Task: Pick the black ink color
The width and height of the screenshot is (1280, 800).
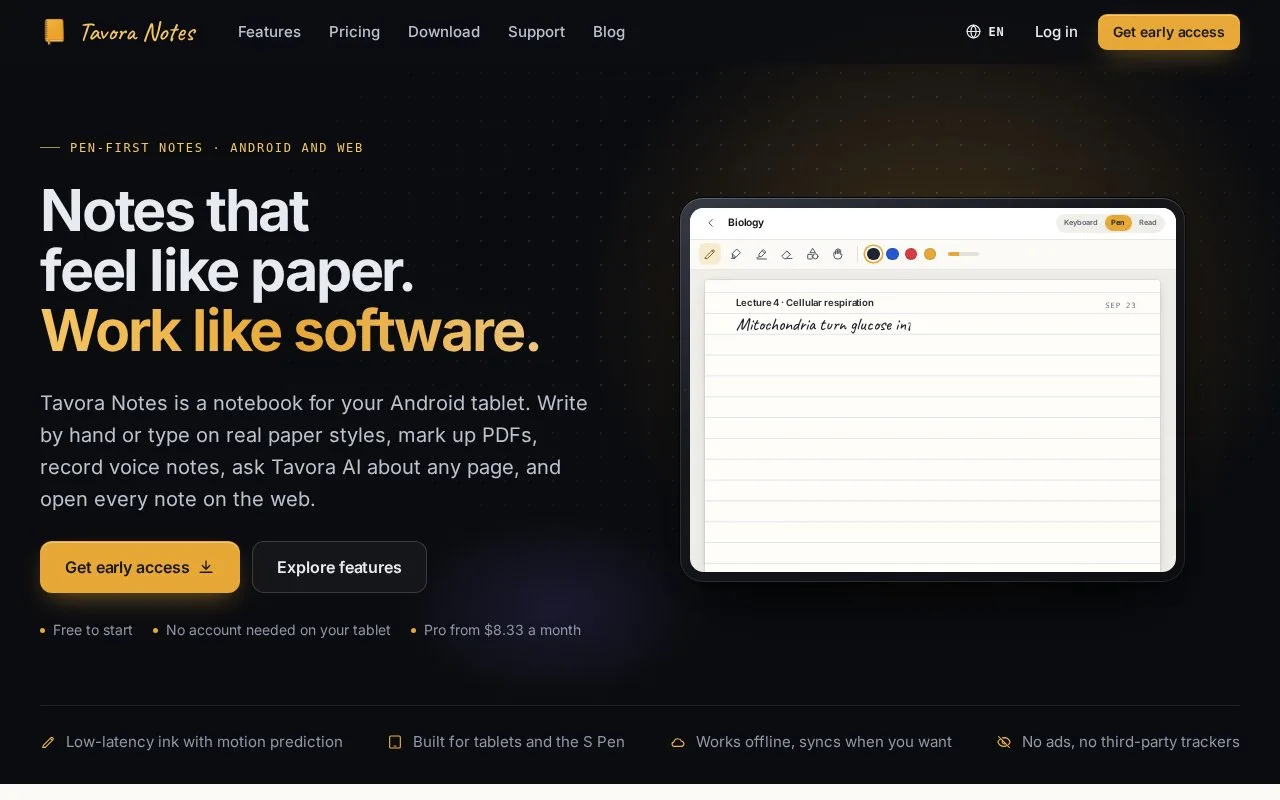Action: tap(873, 254)
